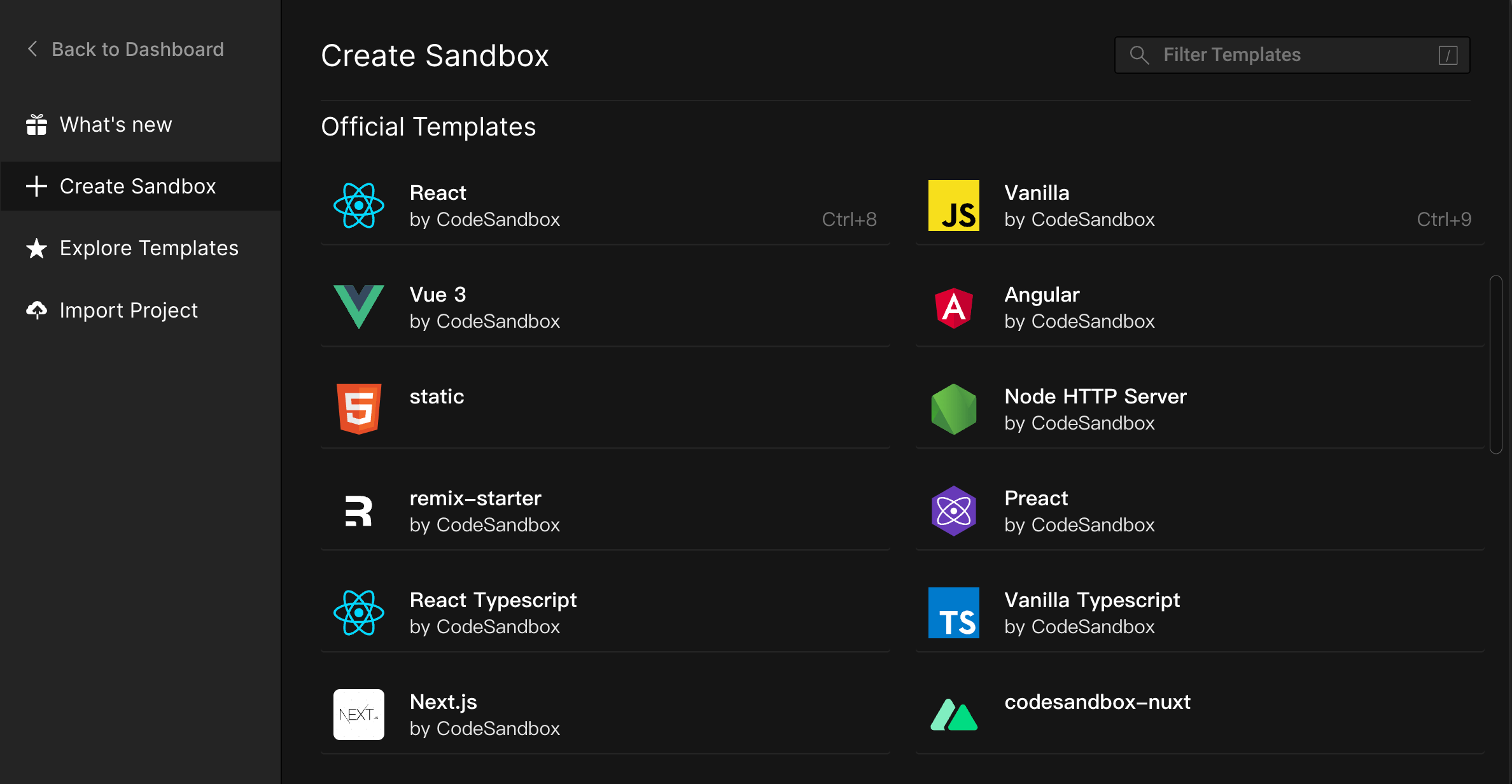
Task: Open the Next.js template logo
Action: (358, 714)
